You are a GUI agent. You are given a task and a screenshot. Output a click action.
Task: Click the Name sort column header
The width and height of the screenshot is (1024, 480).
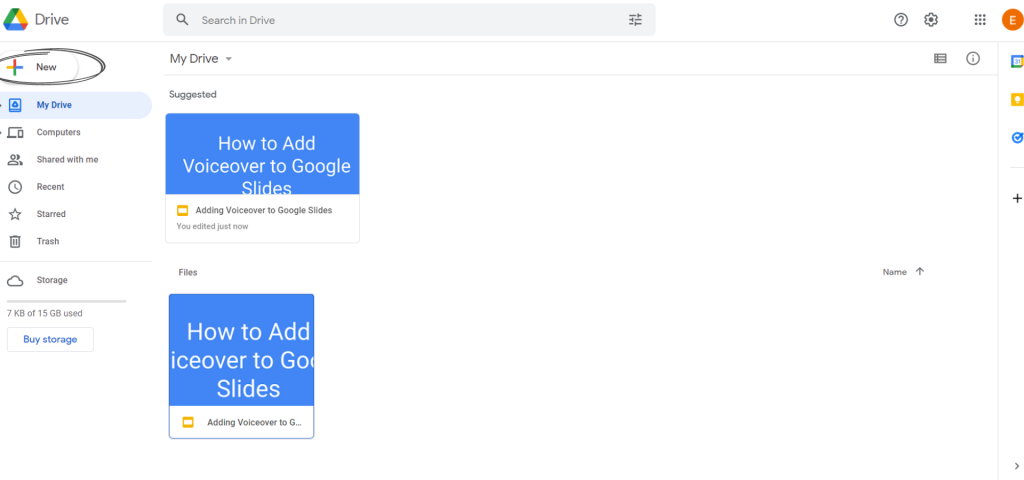[x=895, y=272]
